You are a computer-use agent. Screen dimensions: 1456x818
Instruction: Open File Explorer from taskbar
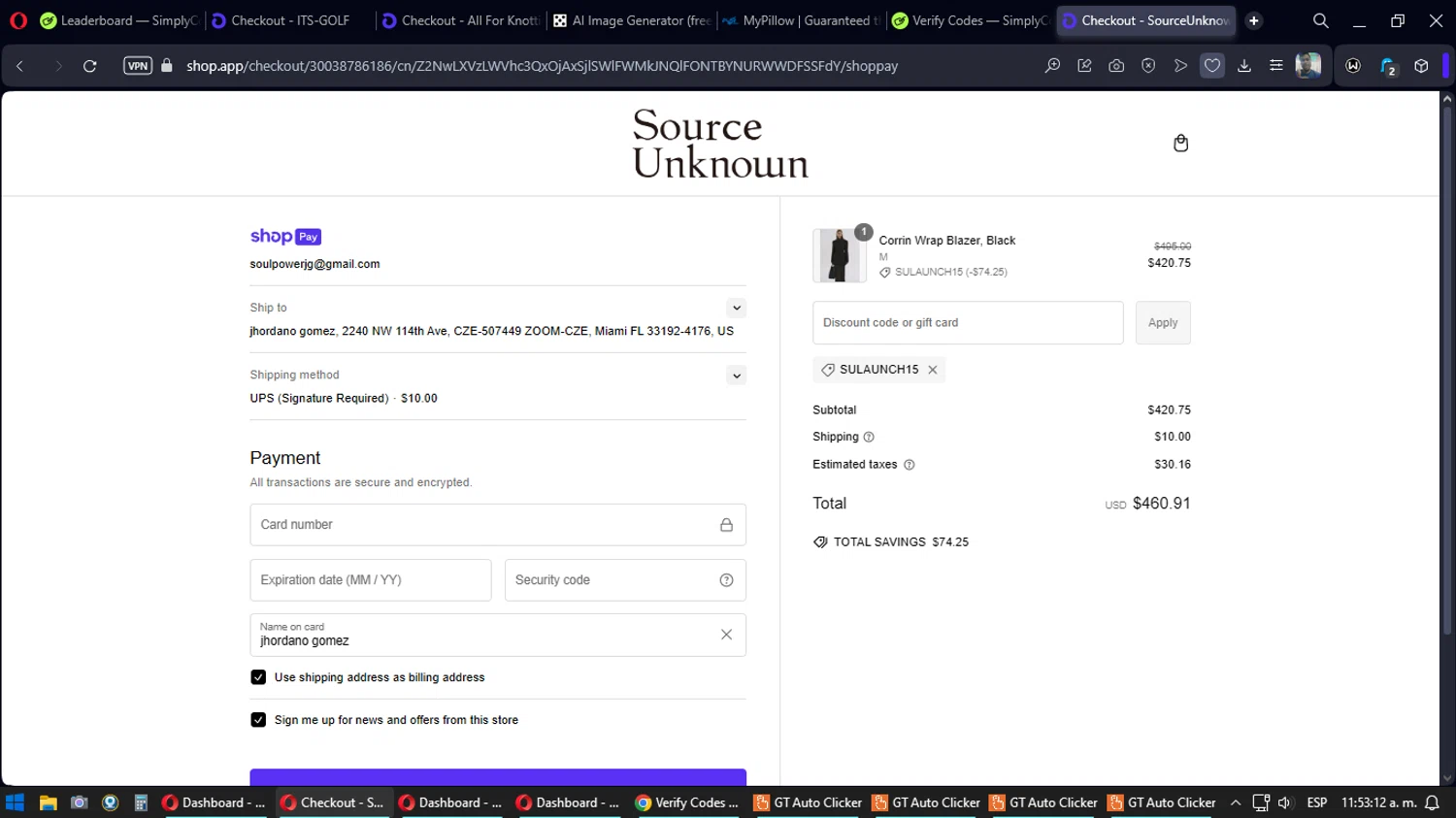[x=48, y=802]
